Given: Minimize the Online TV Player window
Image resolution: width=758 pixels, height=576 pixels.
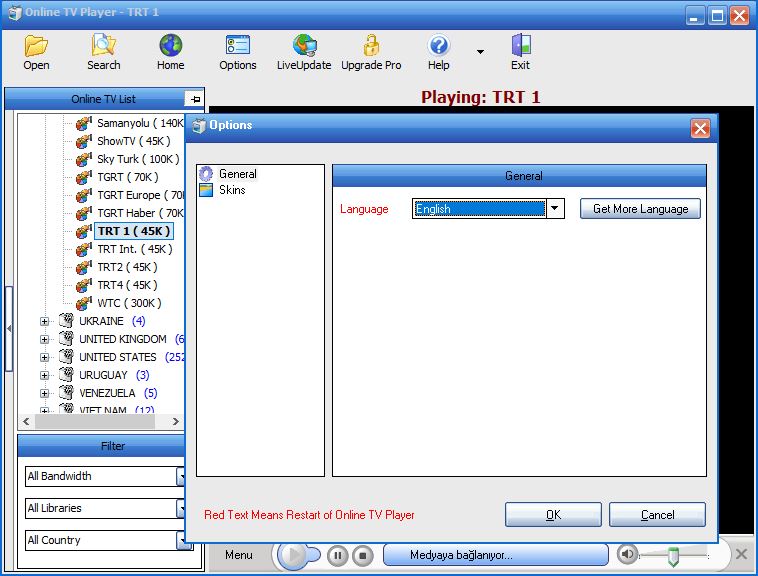Looking at the screenshot, I should click(x=694, y=15).
